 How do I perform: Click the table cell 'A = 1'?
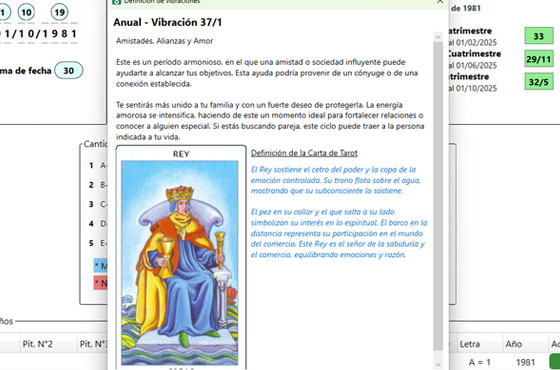point(479,362)
